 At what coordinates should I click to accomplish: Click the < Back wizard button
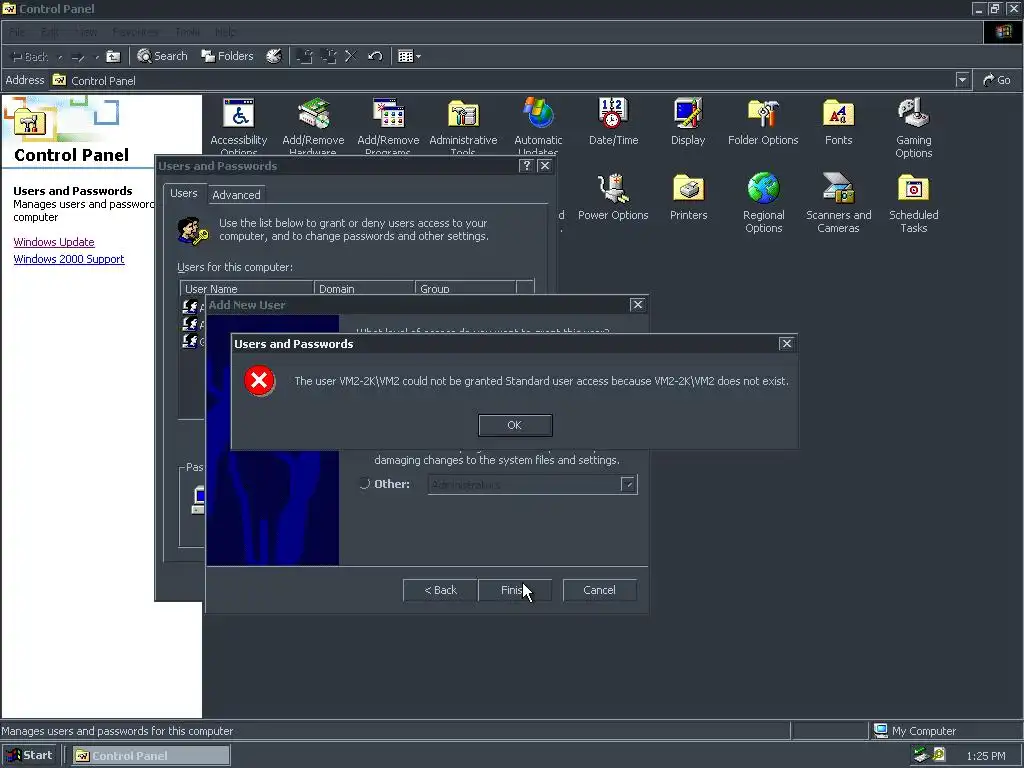click(441, 590)
